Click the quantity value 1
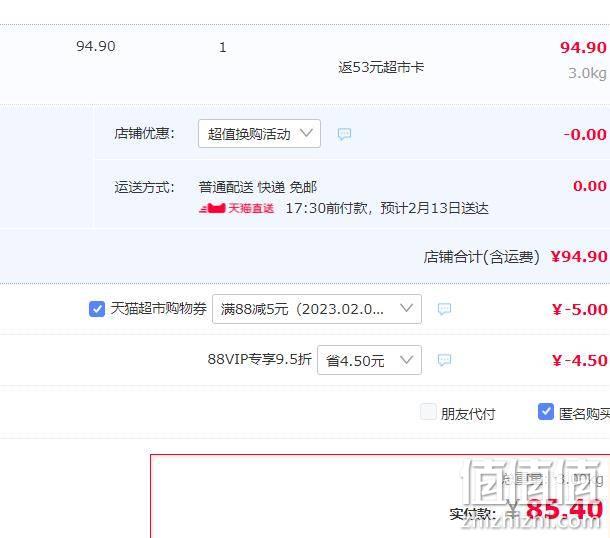 (223, 47)
